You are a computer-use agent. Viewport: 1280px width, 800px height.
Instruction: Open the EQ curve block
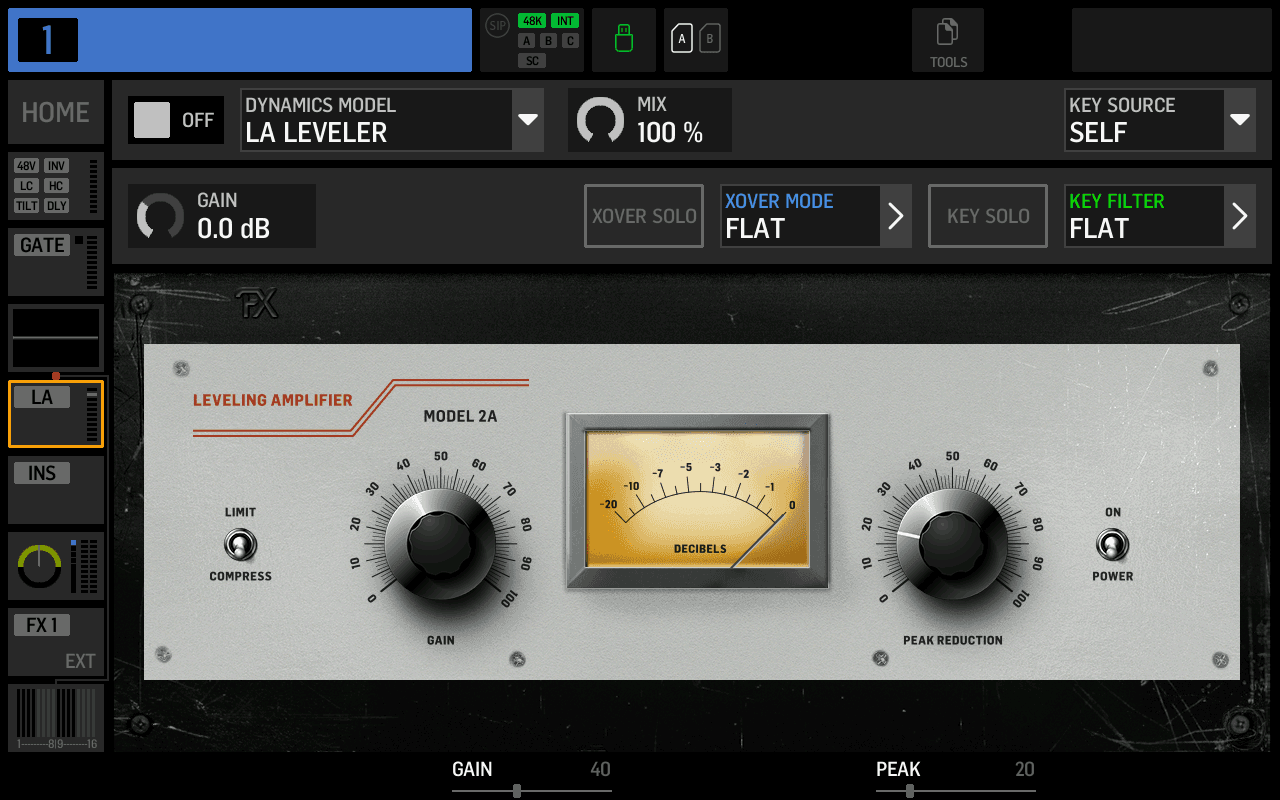coord(56,338)
